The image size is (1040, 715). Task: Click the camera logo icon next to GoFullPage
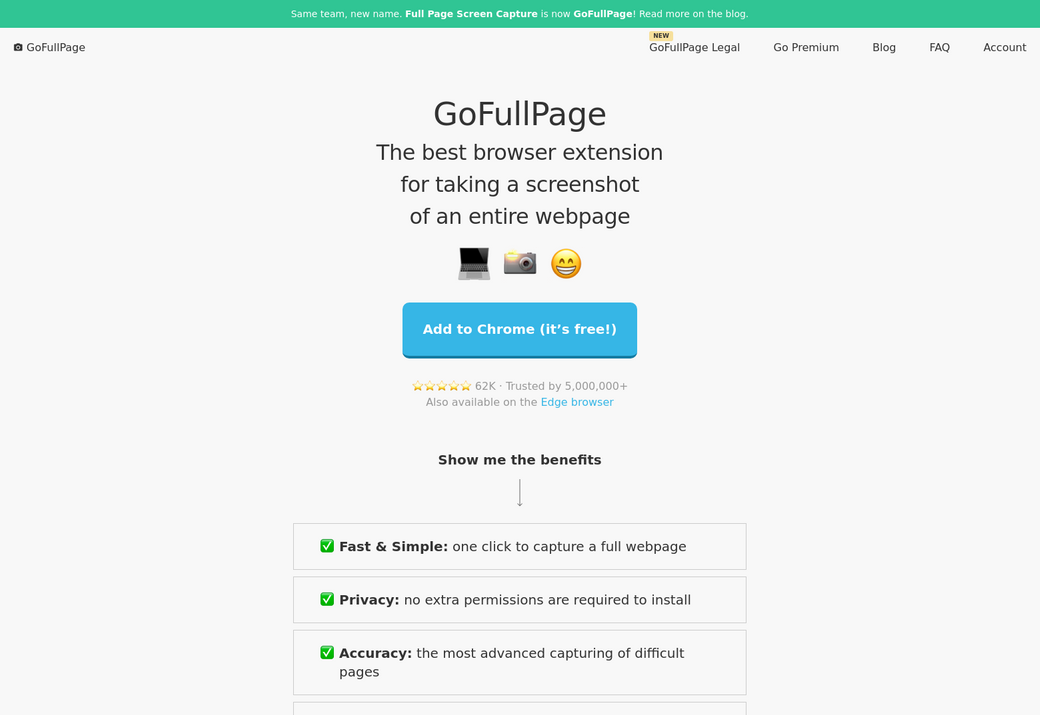point(17,46)
